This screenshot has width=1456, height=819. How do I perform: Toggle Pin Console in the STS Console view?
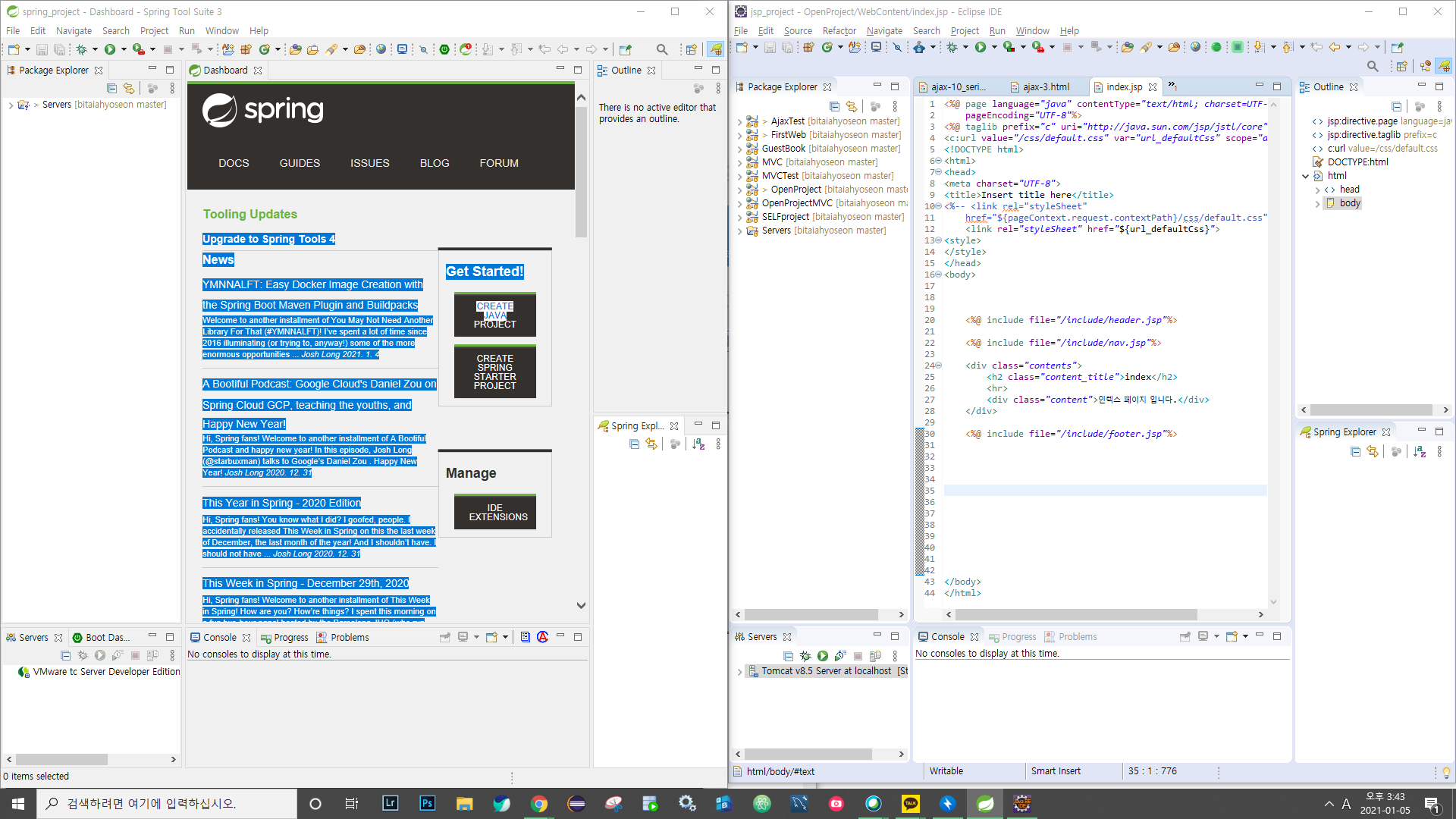point(445,637)
